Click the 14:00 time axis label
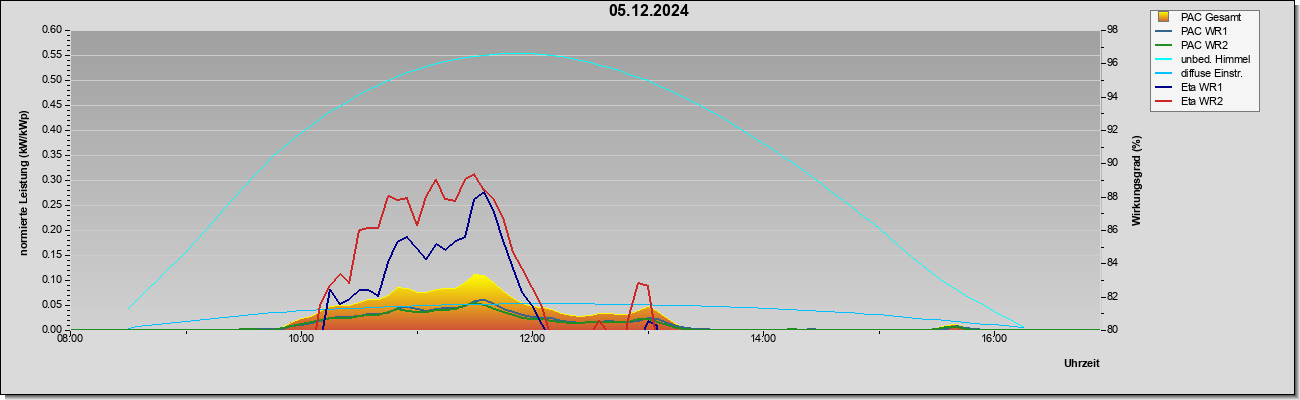The width and height of the screenshot is (1300, 400). [x=763, y=340]
